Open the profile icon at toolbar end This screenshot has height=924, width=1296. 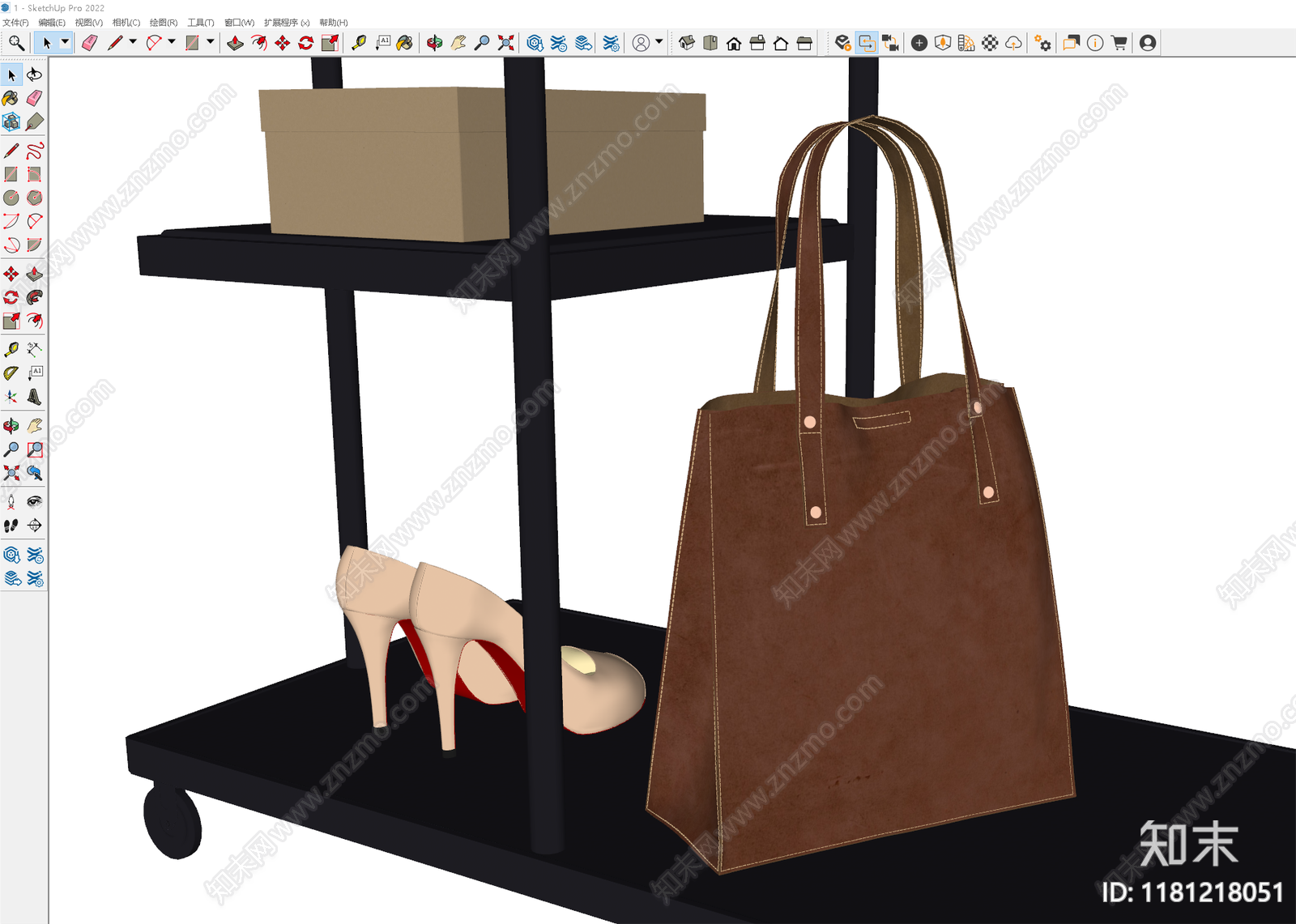[x=1148, y=43]
